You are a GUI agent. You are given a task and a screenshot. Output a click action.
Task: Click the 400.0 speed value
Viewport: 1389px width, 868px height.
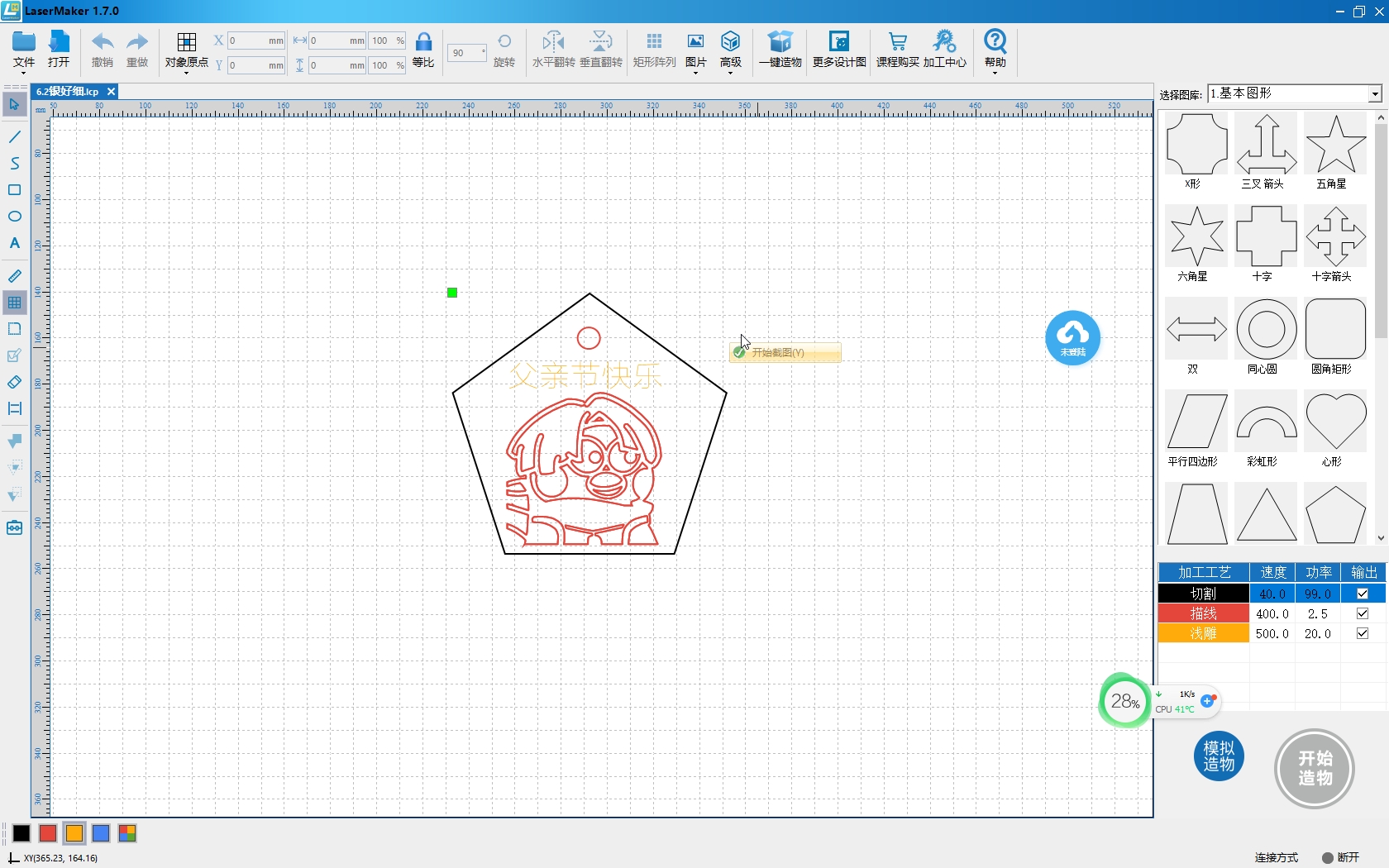point(1272,613)
